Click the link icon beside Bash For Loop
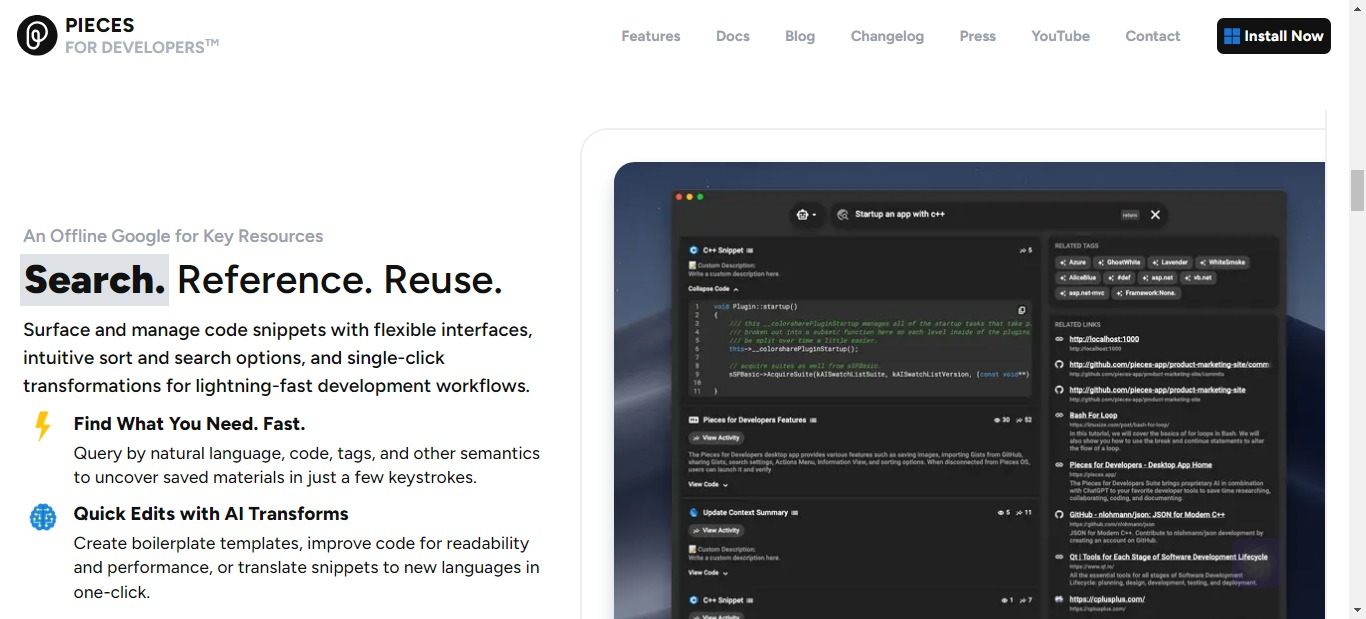This screenshot has height=619, width=1366. (1059, 415)
